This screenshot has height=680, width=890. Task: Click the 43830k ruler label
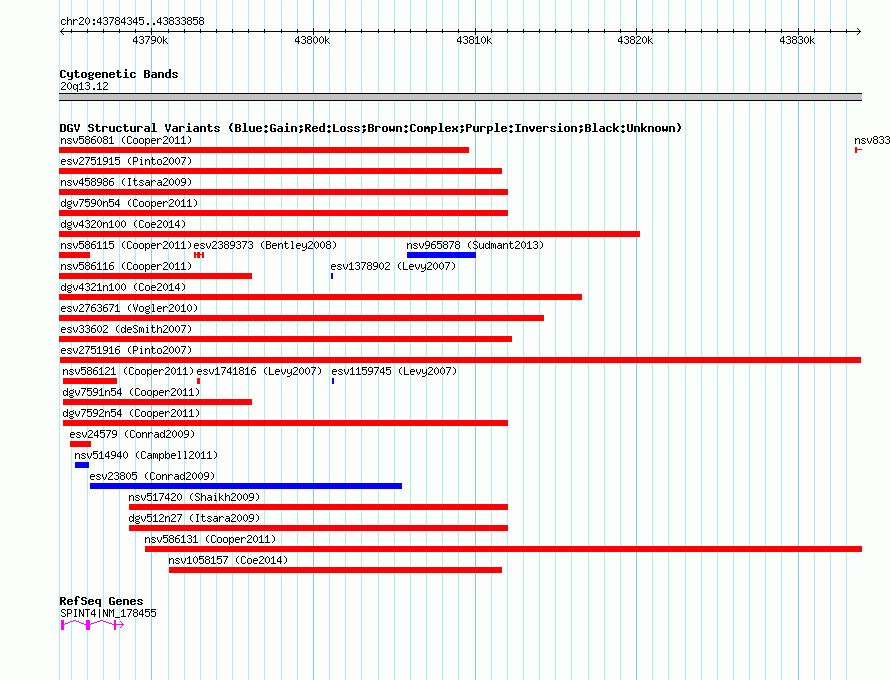tap(797, 40)
